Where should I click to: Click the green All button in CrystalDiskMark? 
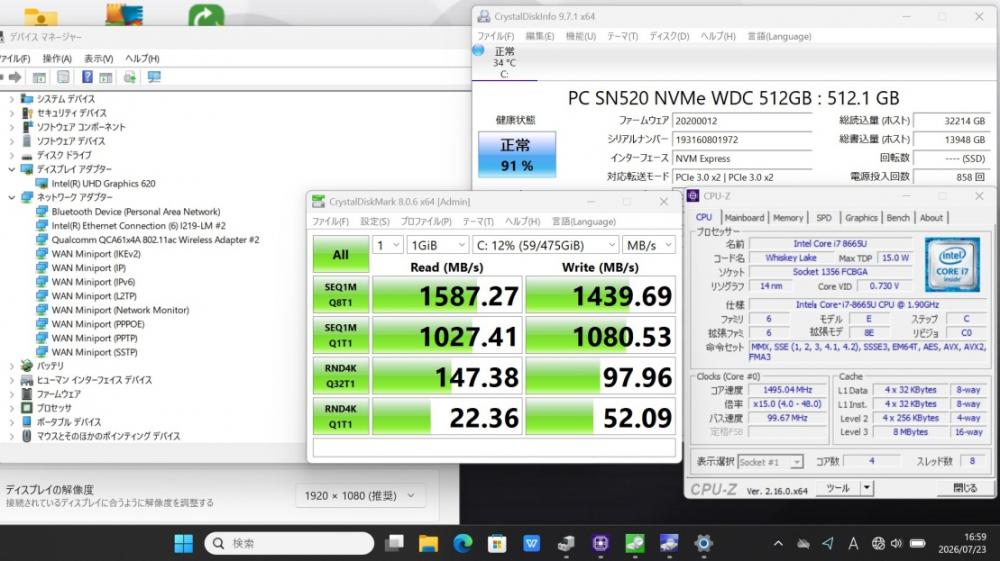point(341,254)
